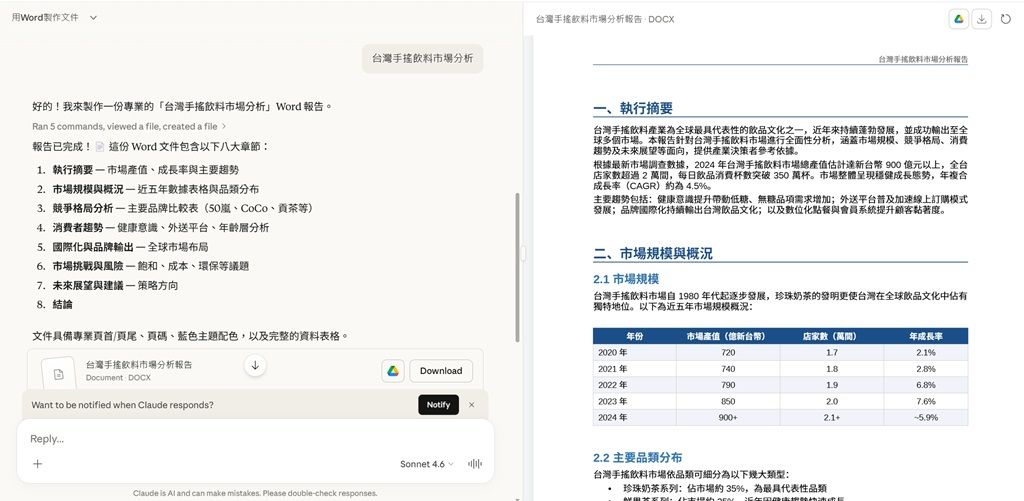Add attachment with the plus icon
Screen dimensions: 1024x501
coord(37,464)
